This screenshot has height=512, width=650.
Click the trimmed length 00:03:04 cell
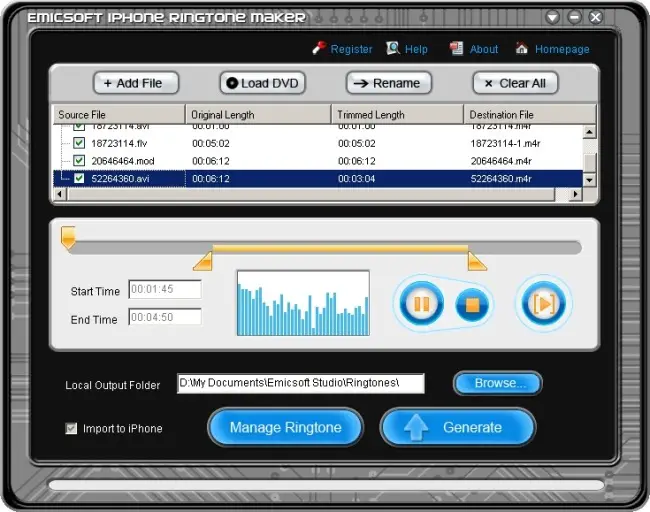[357, 179]
